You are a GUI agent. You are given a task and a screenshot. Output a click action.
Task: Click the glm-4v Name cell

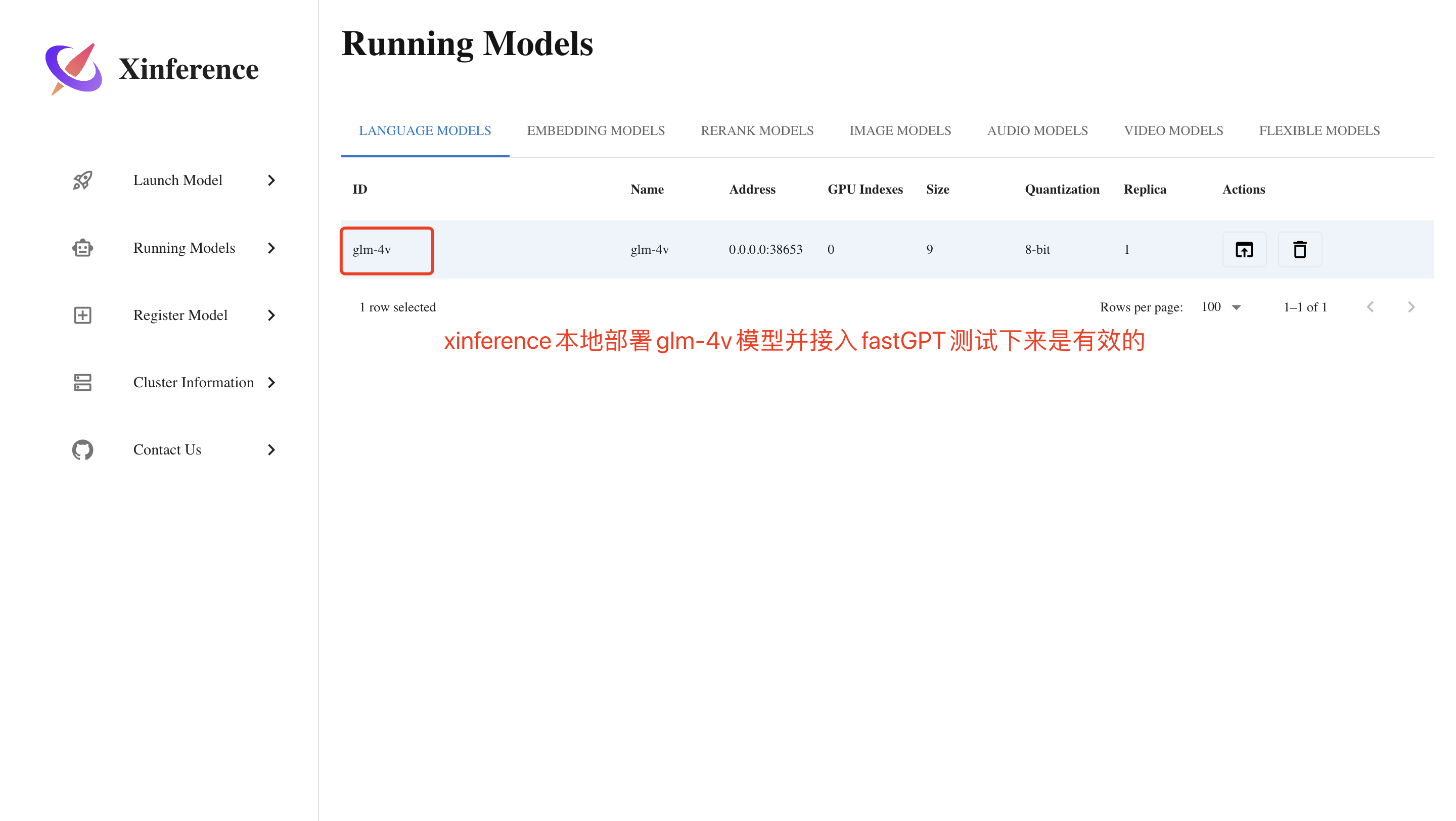tap(650, 249)
